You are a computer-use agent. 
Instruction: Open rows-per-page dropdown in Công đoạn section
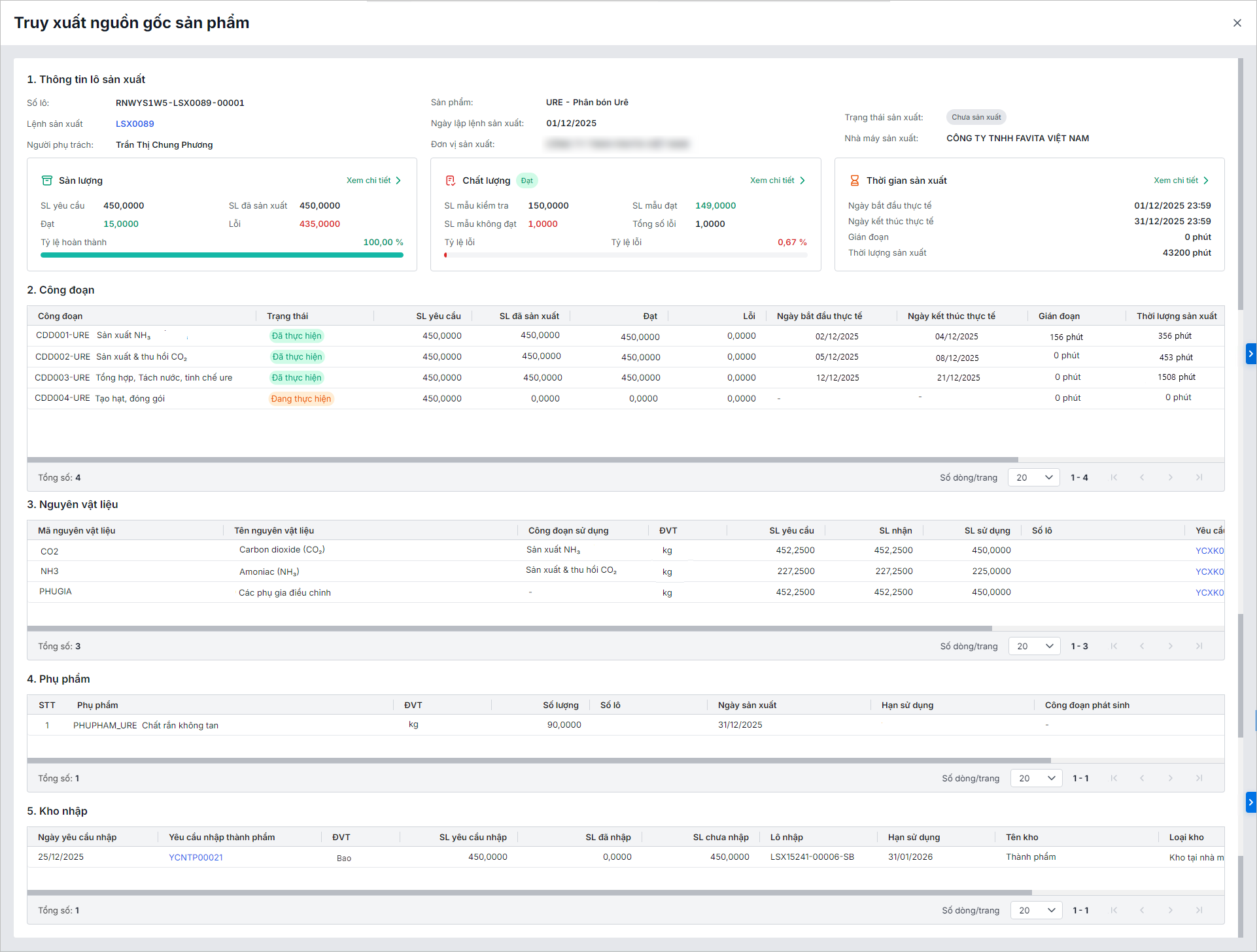pos(1033,477)
